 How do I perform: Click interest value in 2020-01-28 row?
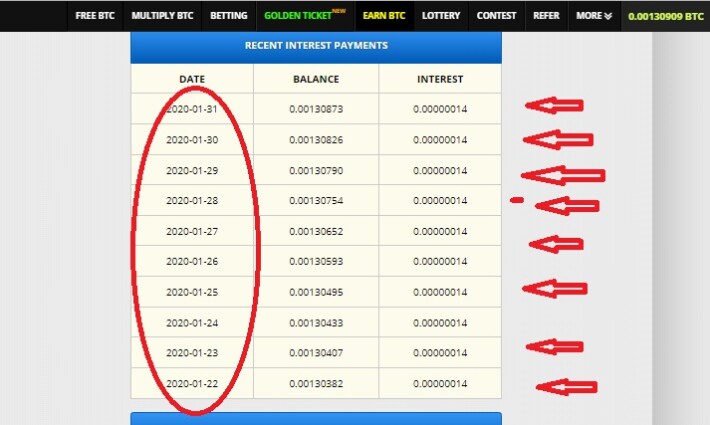pos(440,201)
